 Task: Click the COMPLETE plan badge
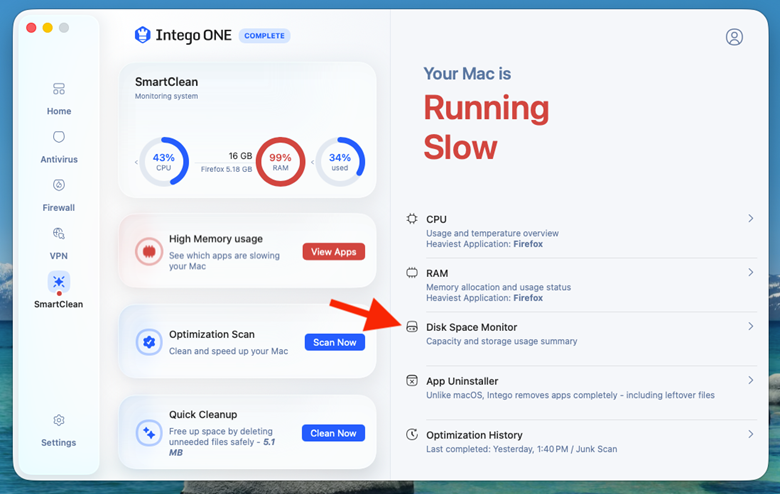(265, 36)
